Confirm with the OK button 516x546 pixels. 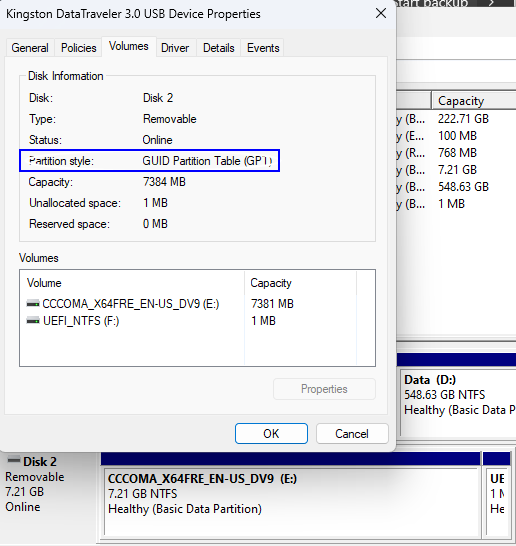[271, 434]
